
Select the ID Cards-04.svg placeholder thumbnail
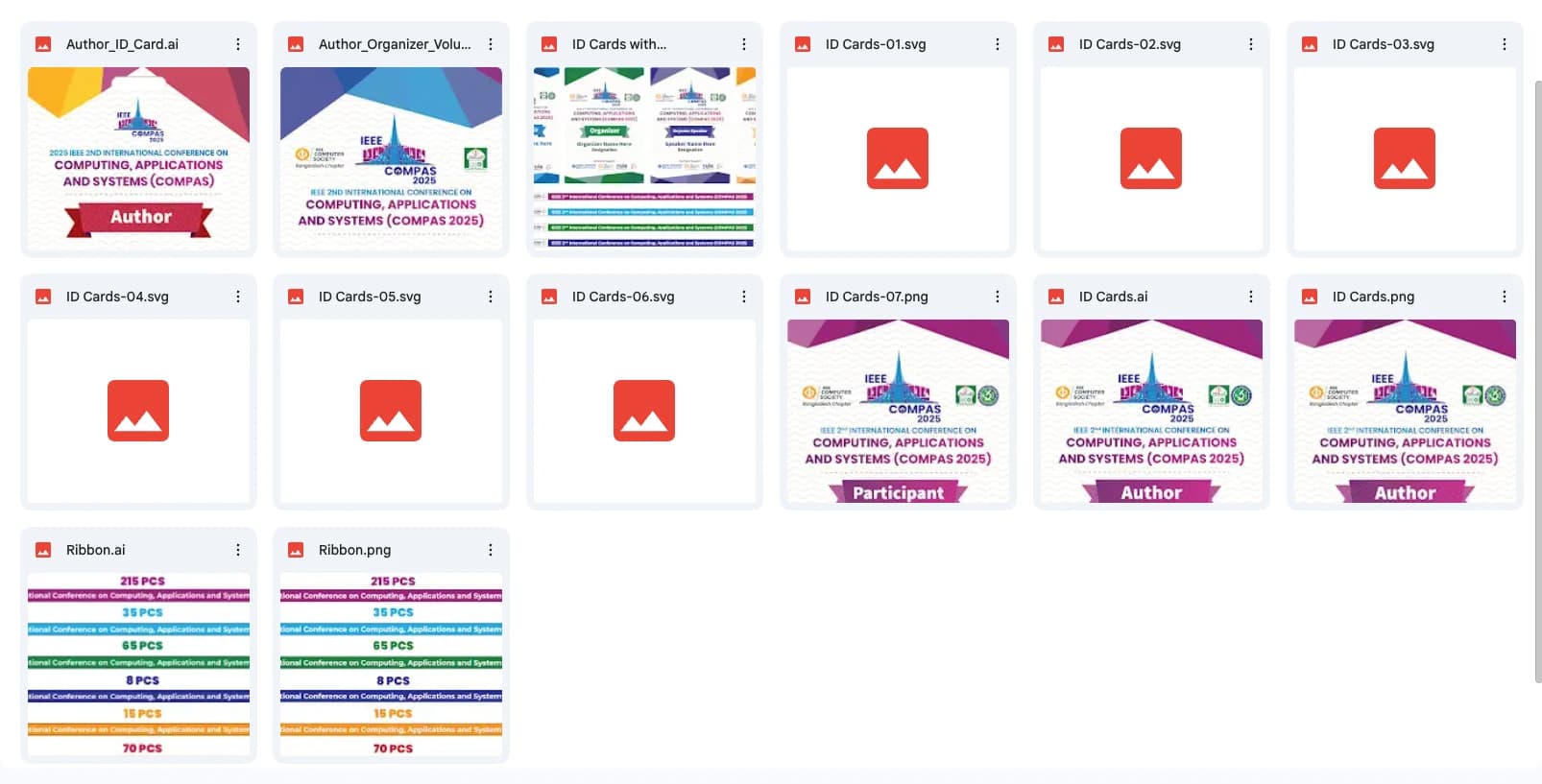tap(138, 411)
